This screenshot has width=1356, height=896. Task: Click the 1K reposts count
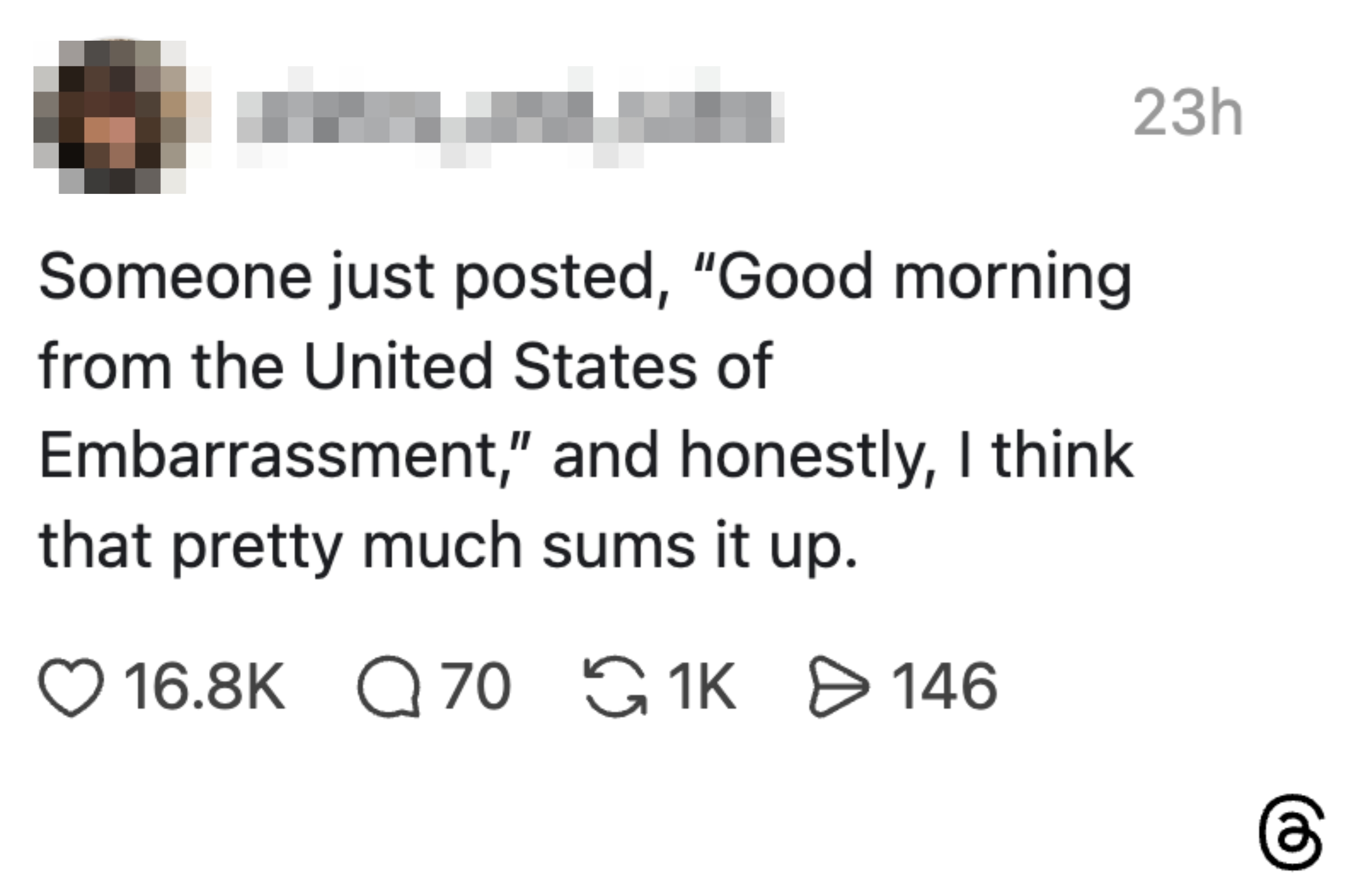click(x=702, y=686)
